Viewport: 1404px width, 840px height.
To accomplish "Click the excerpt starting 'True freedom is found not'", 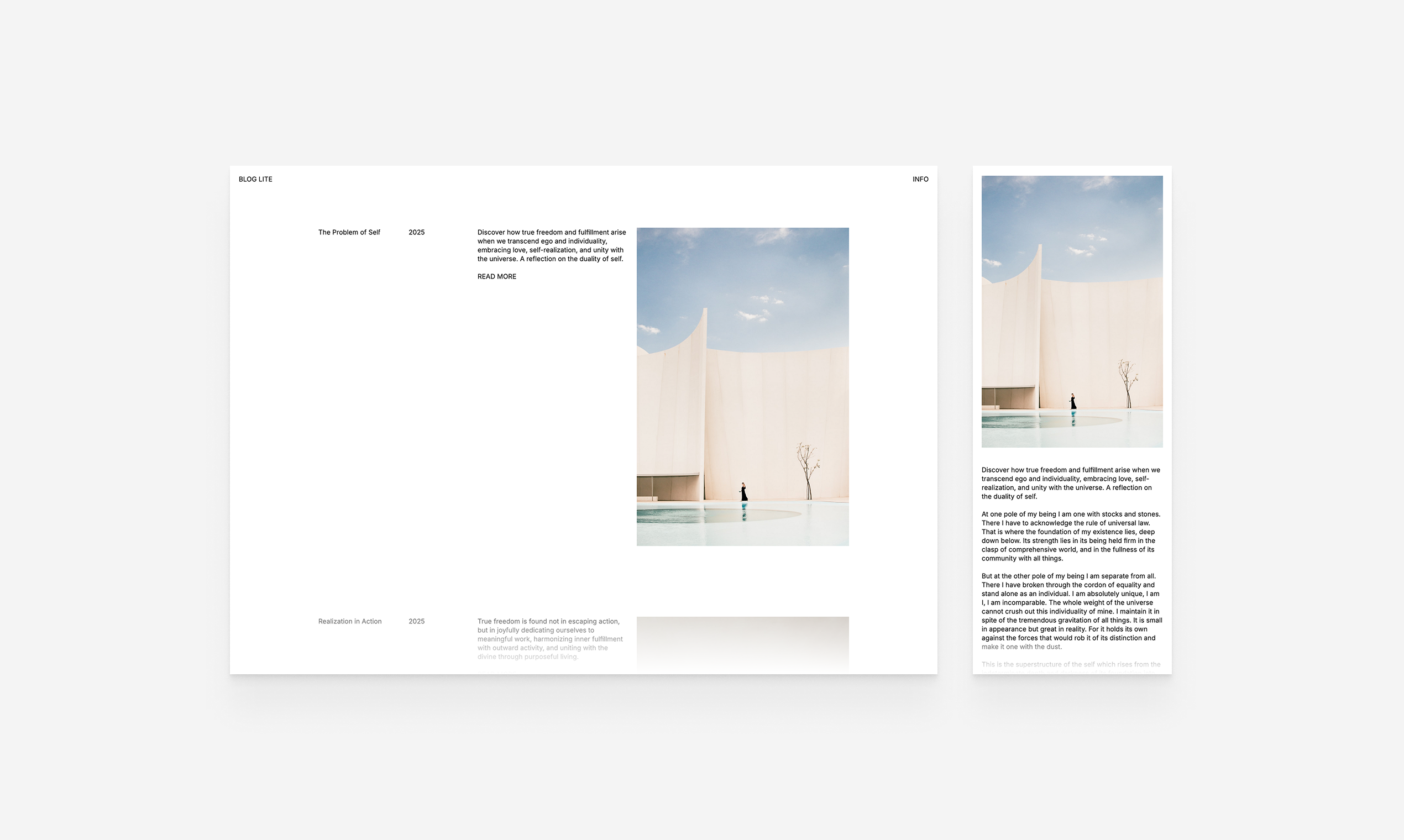I will click(x=549, y=638).
